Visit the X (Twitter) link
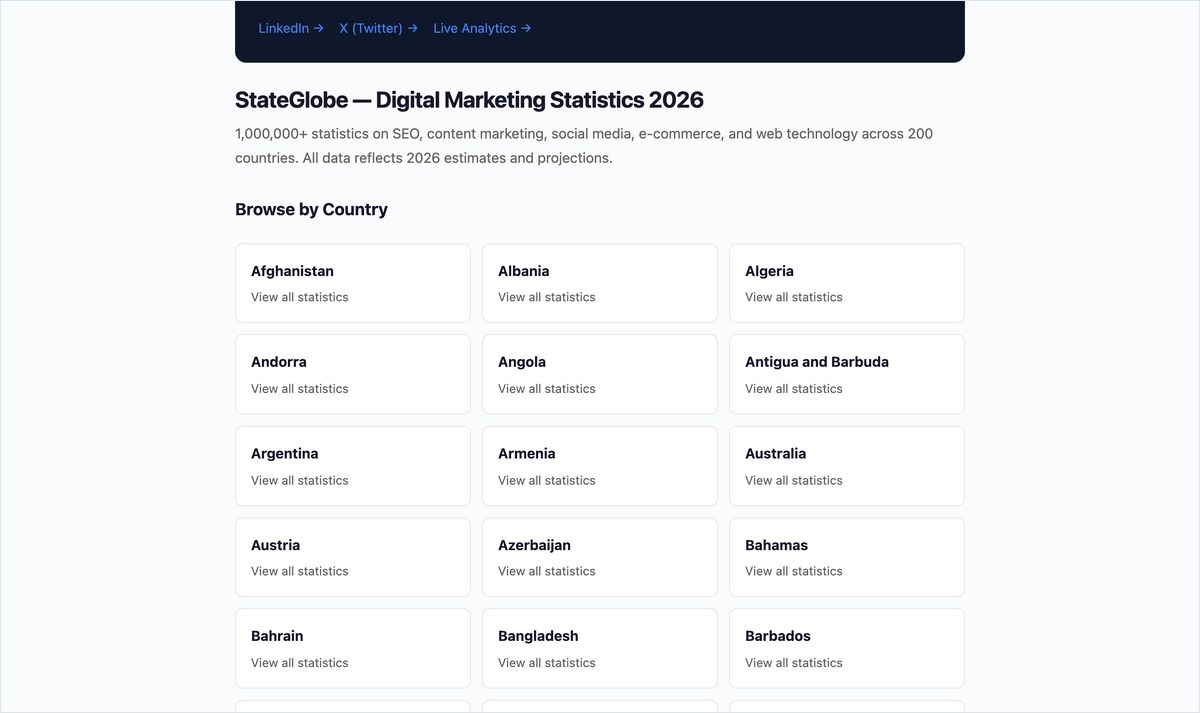1200x713 pixels. (378, 28)
